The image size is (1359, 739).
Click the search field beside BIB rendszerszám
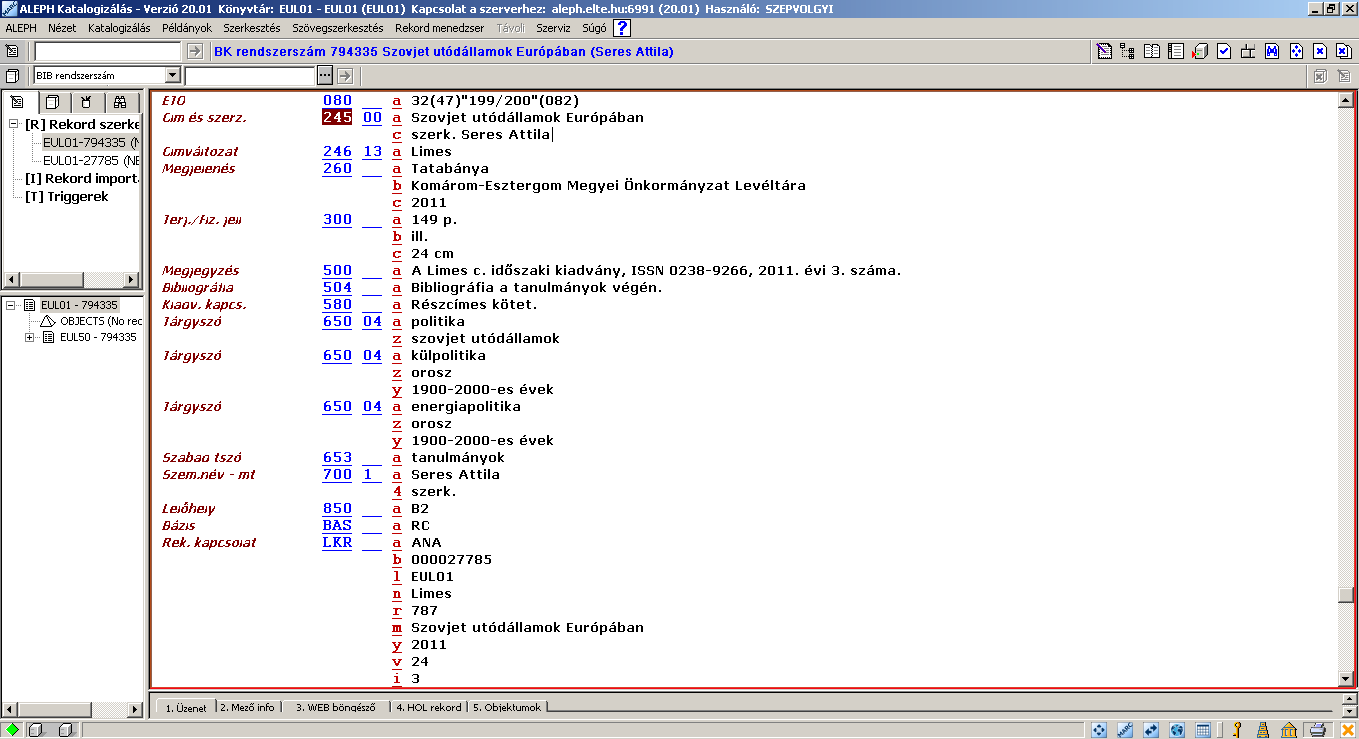(x=250, y=75)
